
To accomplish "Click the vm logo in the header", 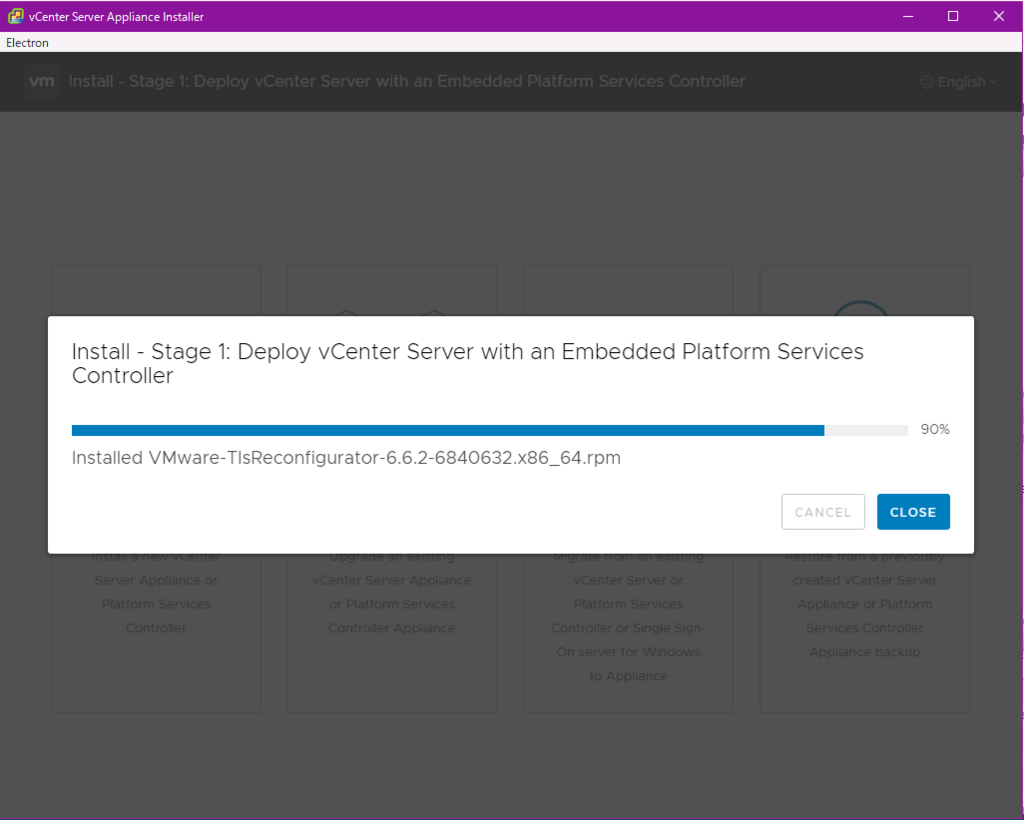I will click(x=42, y=81).
